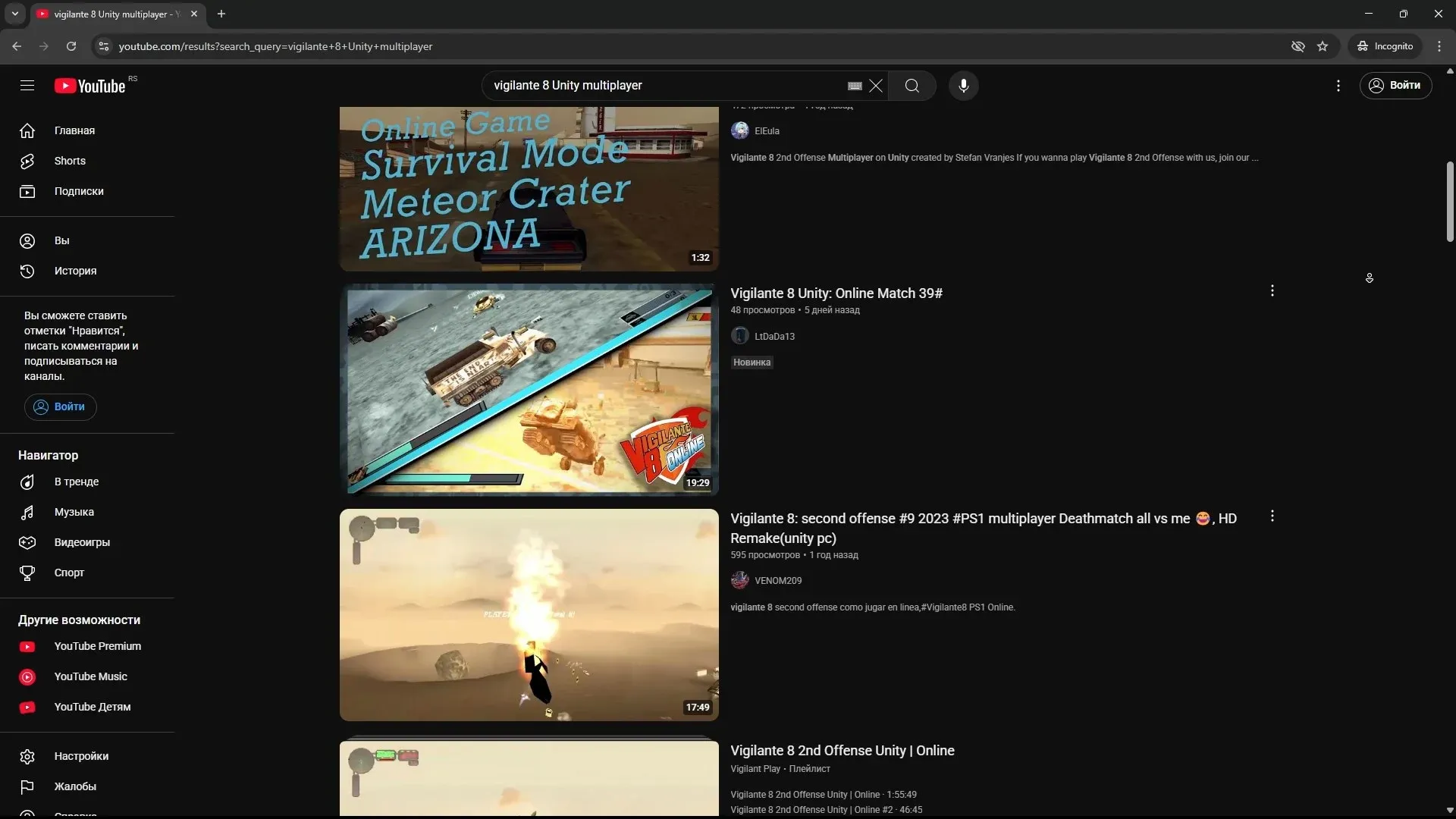Reload the page in browser
1456x819 pixels.
[x=71, y=46]
